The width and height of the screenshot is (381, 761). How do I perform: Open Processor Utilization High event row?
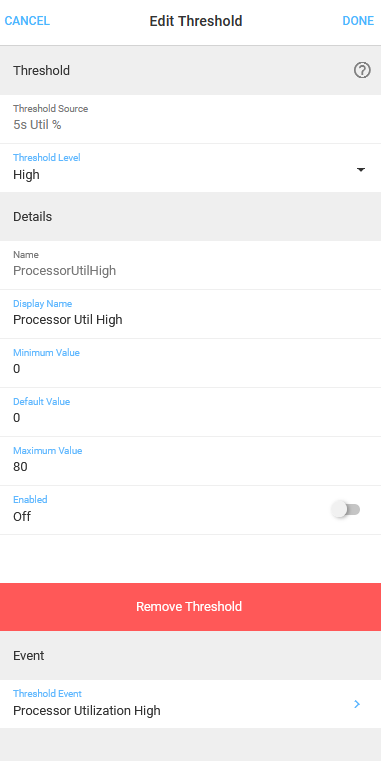tap(190, 704)
